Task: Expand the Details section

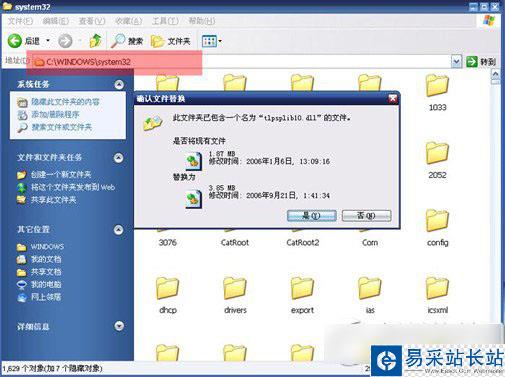Action: coord(119,326)
